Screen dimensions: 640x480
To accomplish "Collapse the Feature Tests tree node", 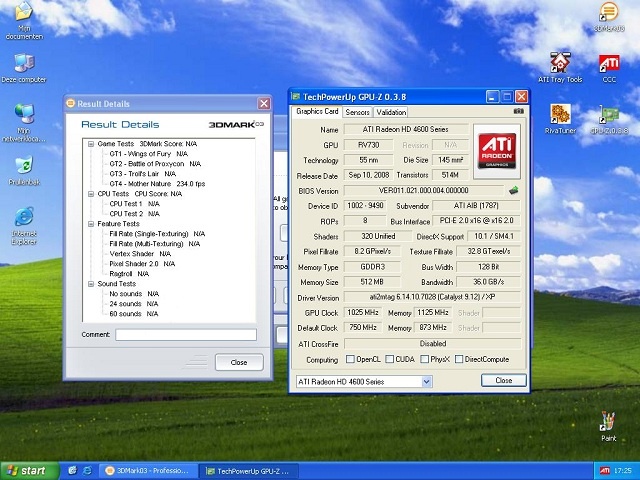I will coord(90,225).
